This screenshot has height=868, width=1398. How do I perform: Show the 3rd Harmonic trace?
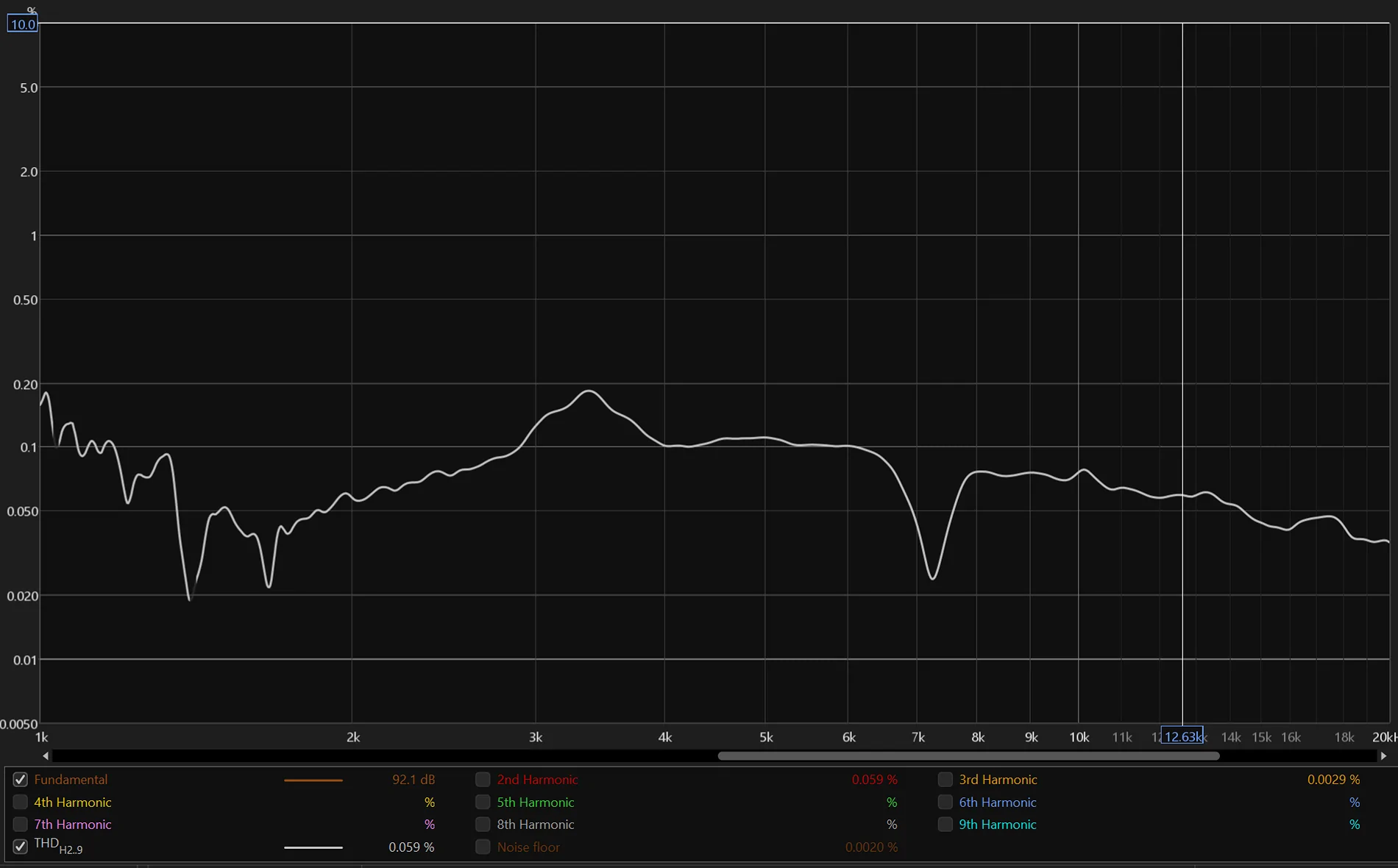945,780
